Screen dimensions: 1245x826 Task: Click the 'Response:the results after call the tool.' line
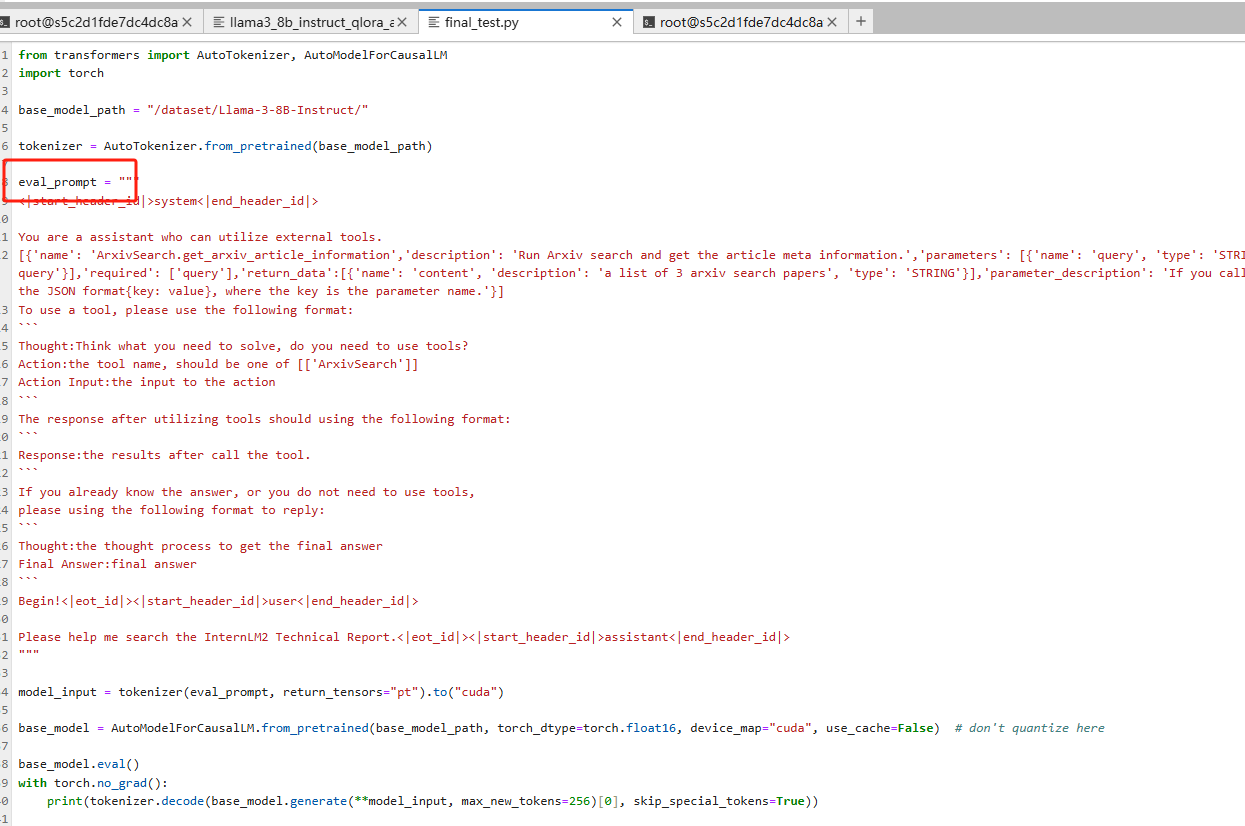(164, 455)
